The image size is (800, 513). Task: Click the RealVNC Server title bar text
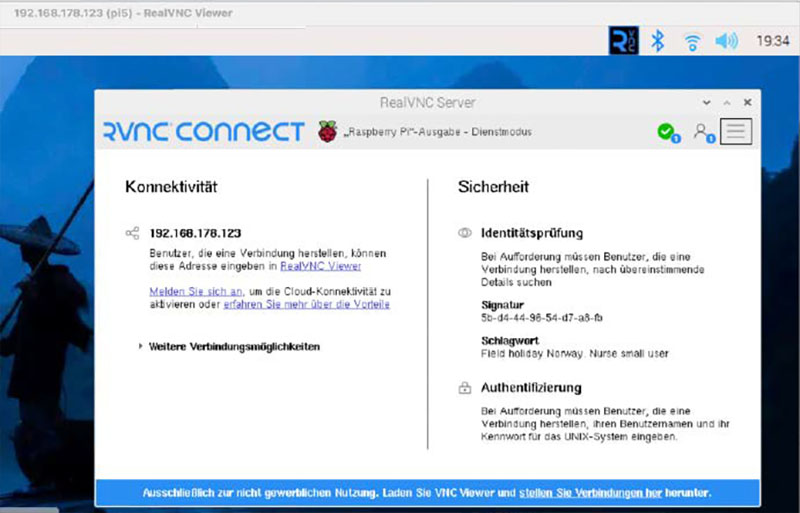pyautogui.click(x=428, y=103)
